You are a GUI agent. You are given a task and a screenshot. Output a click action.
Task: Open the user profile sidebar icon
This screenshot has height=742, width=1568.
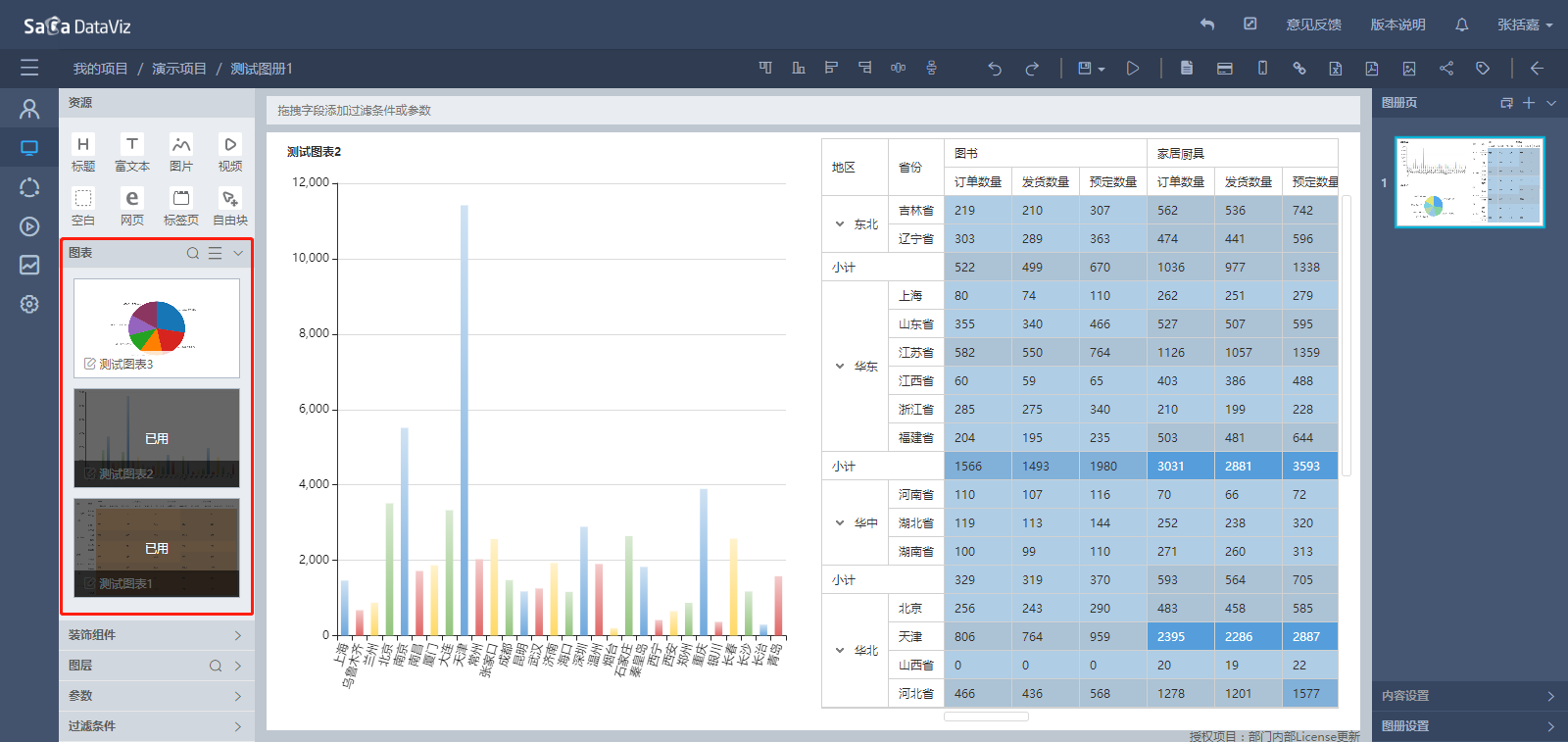click(29, 109)
